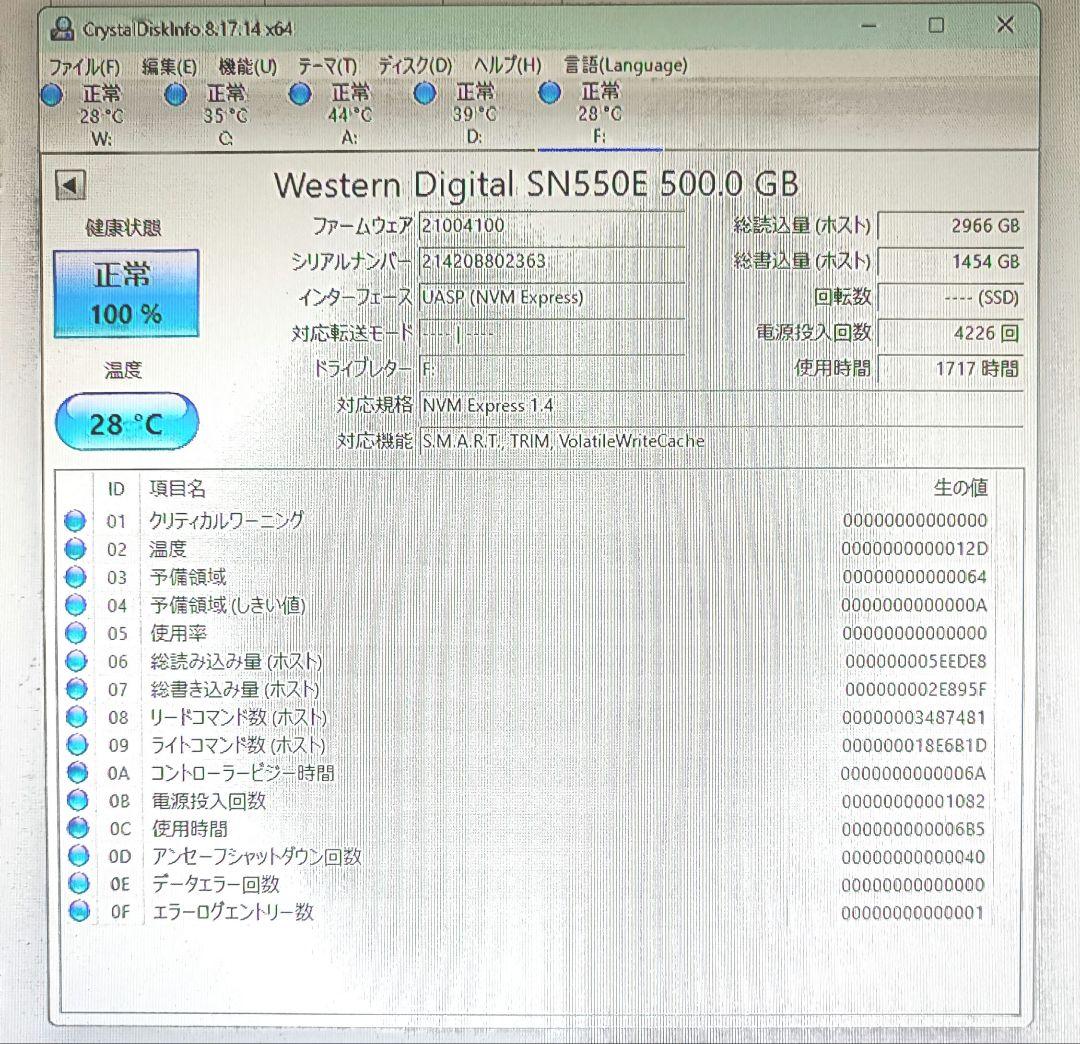Click status orb for ID 0B 電源投入回数 row
Image resolution: width=1080 pixels, height=1044 pixels.
[x=78, y=800]
